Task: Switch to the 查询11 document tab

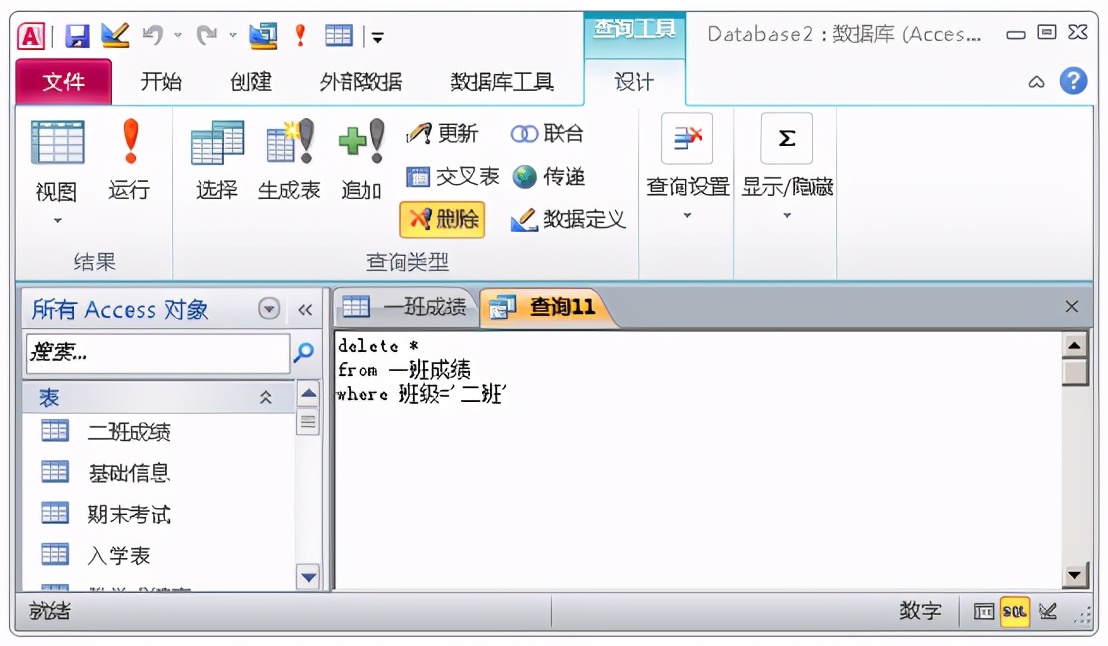Action: [544, 307]
